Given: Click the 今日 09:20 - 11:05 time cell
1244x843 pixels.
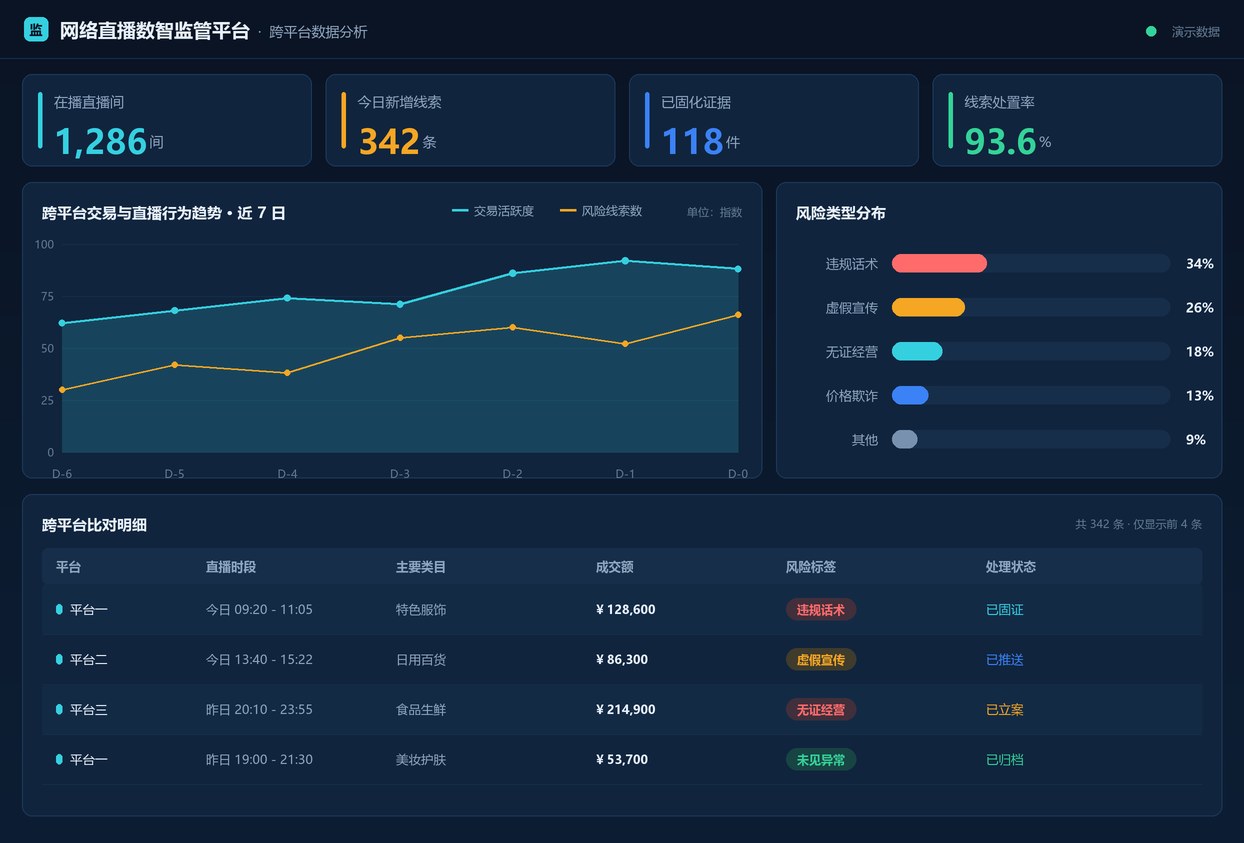Looking at the screenshot, I should [259, 610].
